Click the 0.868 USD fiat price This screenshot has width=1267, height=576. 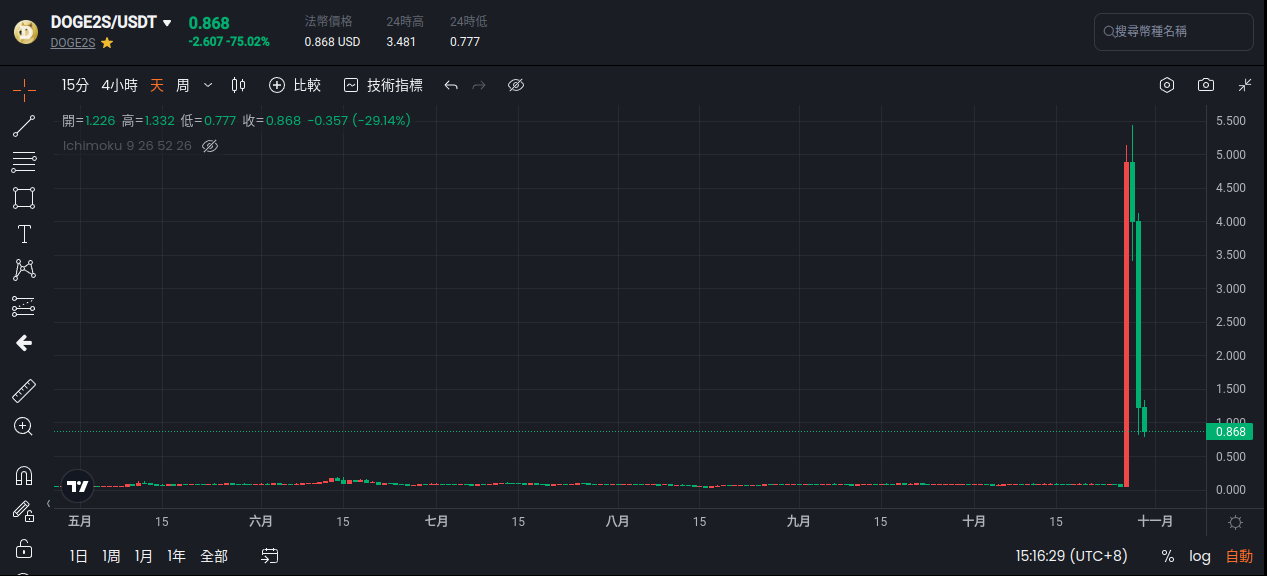332,42
